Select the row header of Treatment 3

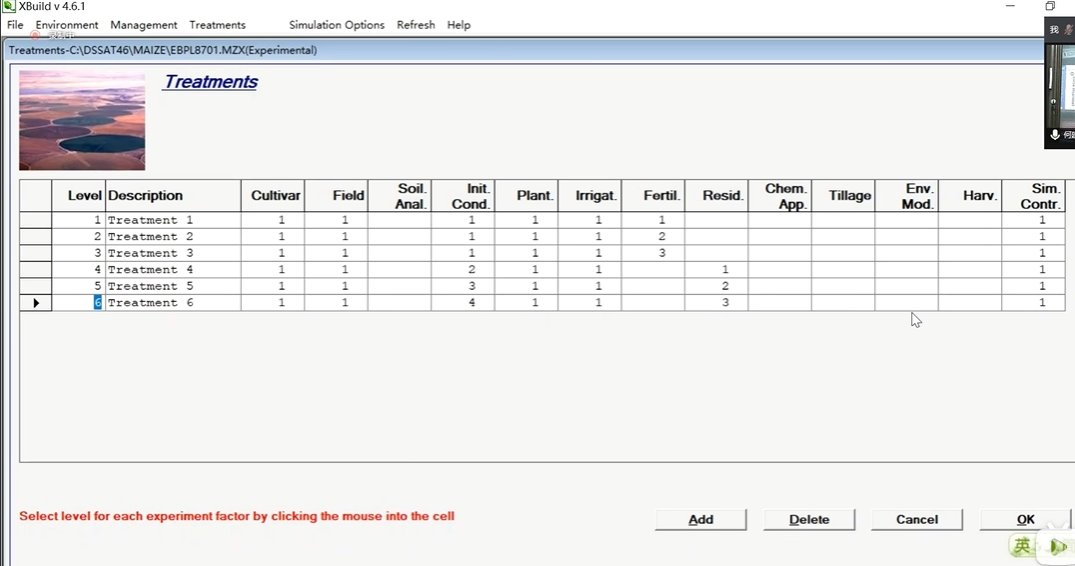(36, 253)
